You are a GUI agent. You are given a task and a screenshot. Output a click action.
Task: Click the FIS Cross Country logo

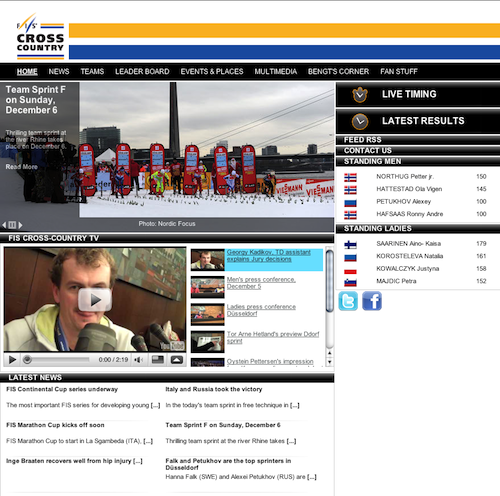tap(40, 37)
